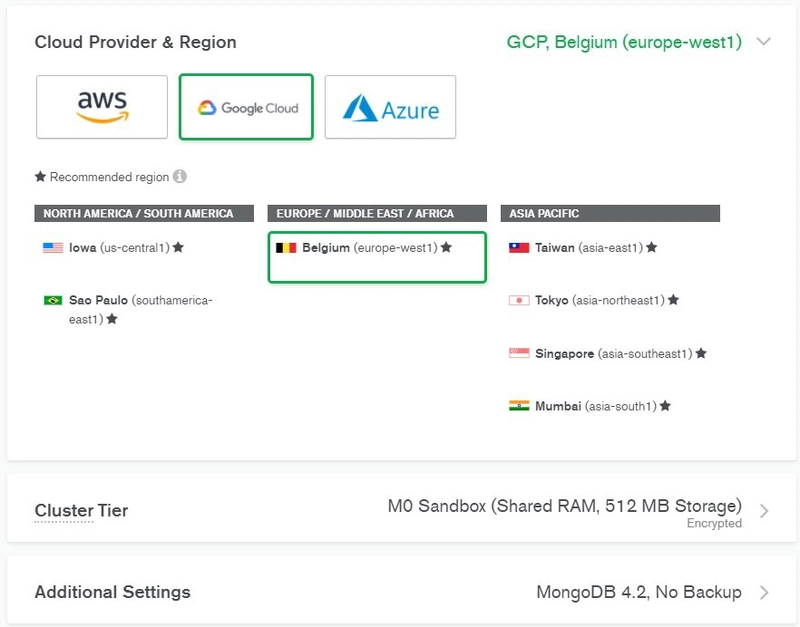Click the Brazil flag icon beside Sao Paulo
Viewport: 800px width, 627px height.
[x=53, y=300]
